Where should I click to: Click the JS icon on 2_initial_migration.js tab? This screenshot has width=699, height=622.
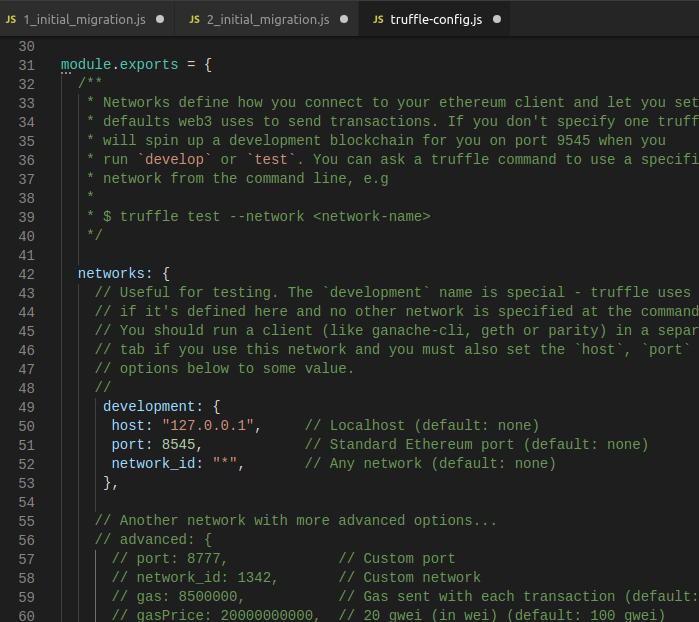click(x=194, y=20)
